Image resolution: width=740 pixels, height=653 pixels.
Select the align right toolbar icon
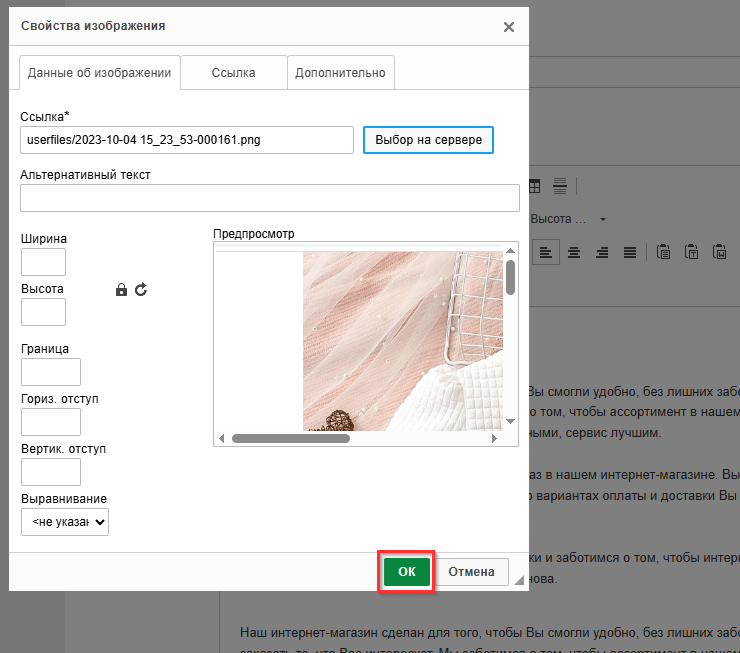click(602, 252)
